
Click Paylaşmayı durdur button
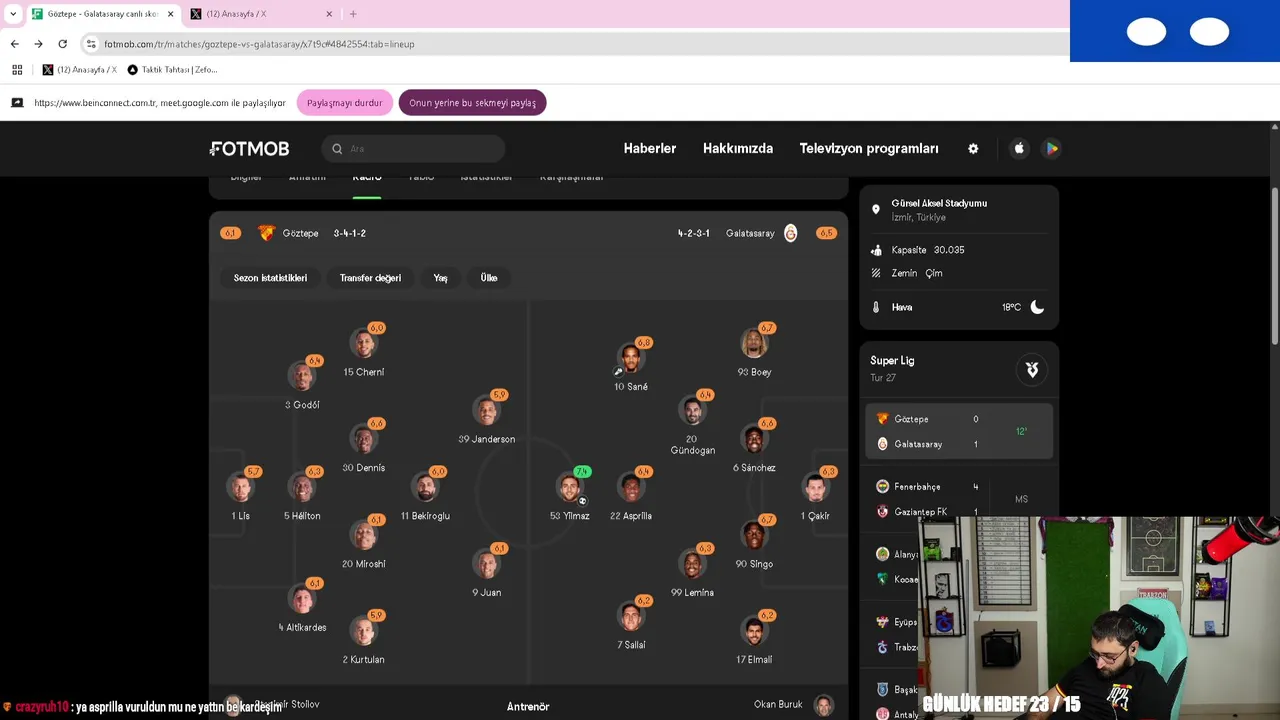[x=344, y=103]
